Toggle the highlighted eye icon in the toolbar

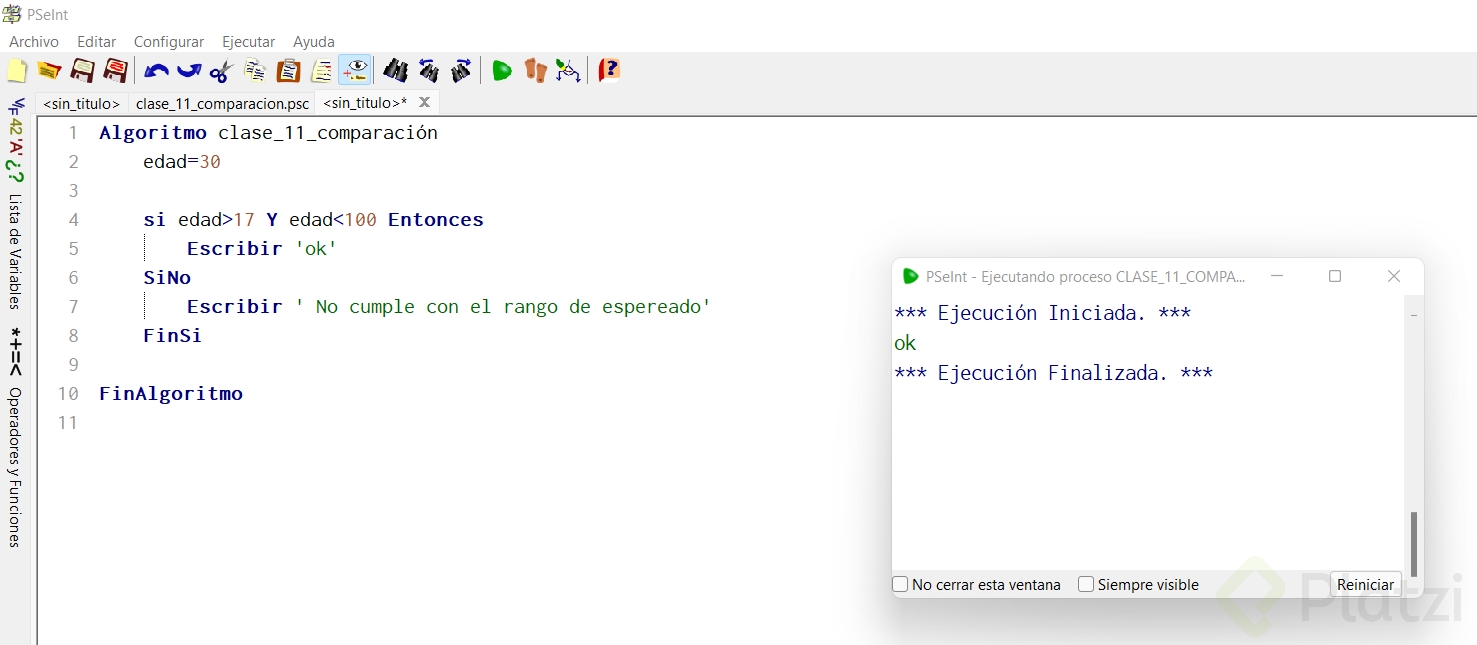(355, 71)
